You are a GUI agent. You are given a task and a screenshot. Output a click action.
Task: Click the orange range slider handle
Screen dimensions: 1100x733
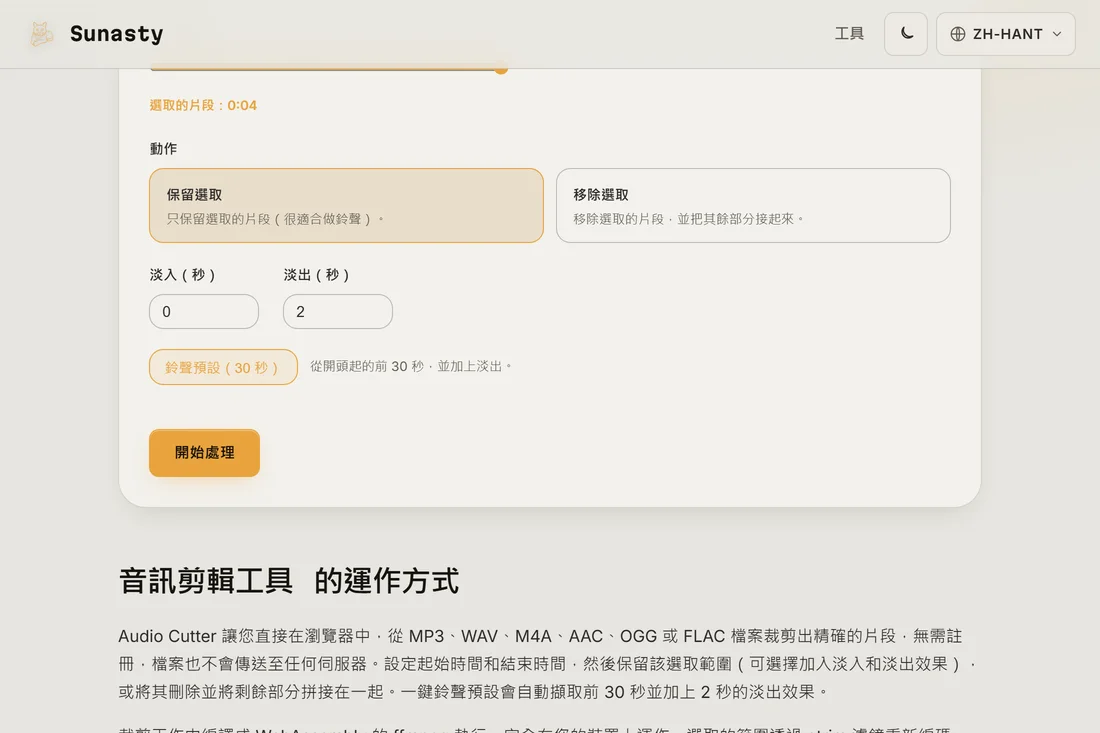click(x=501, y=69)
